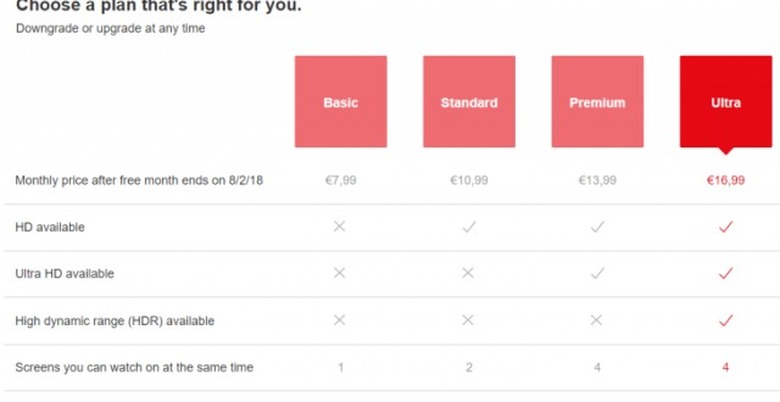Viewport: 780px width, 402px height.
Task: Choose the Ultra plan tile
Action: [x=726, y=102]
